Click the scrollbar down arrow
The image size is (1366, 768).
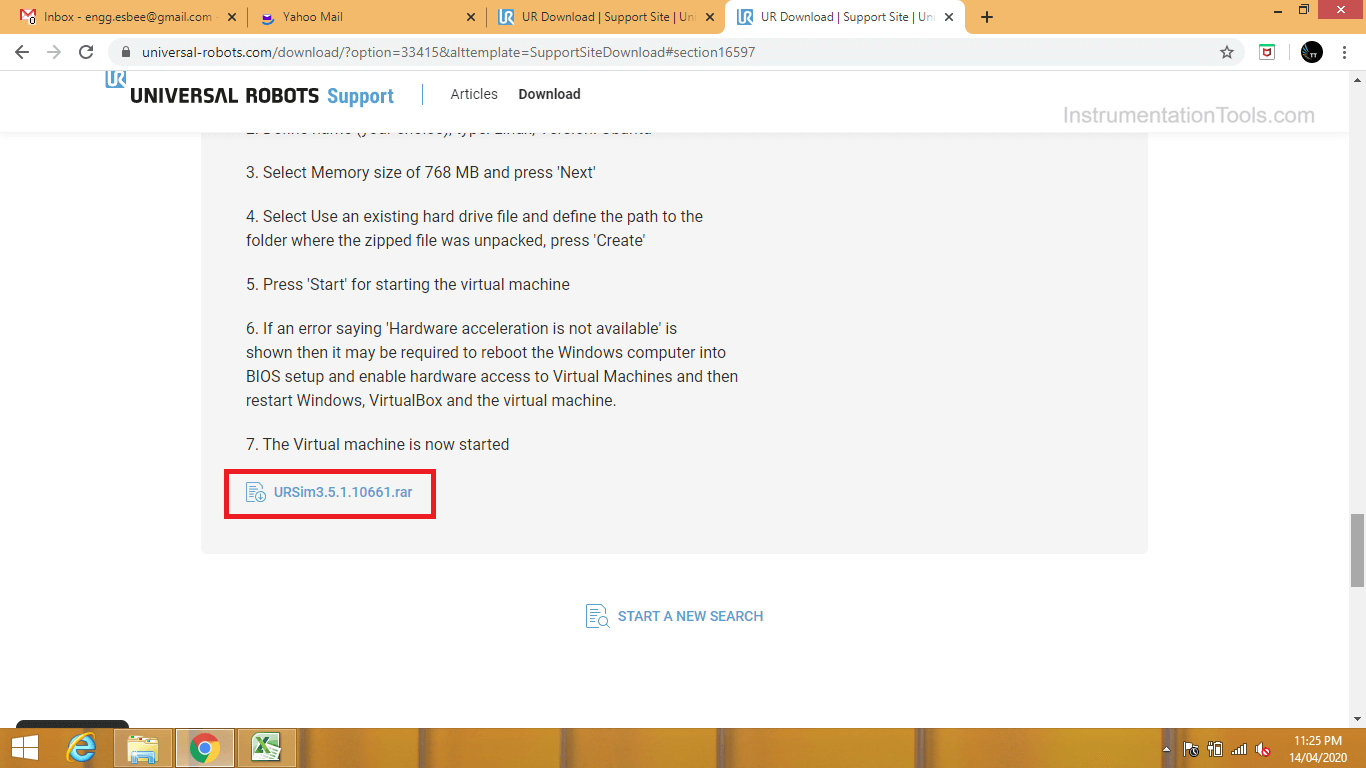click(1357, 719)
